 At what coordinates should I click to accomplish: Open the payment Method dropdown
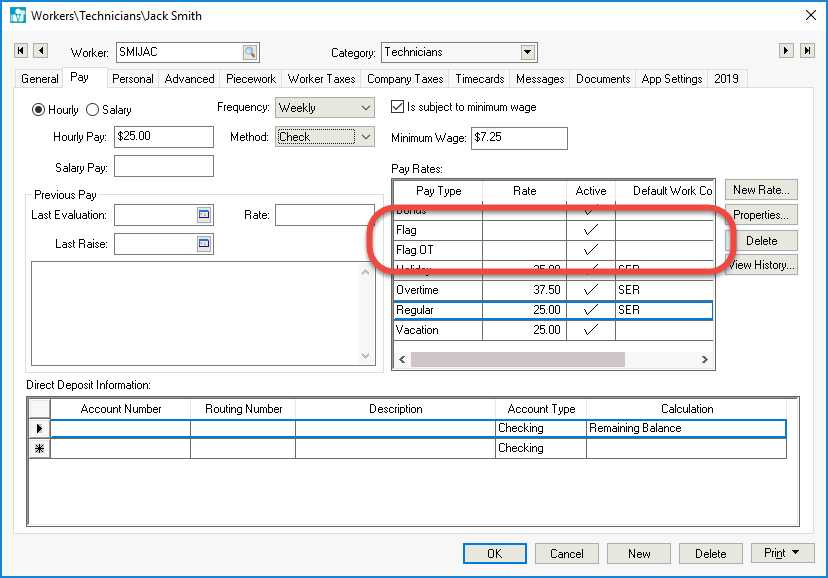coord(365,137)
